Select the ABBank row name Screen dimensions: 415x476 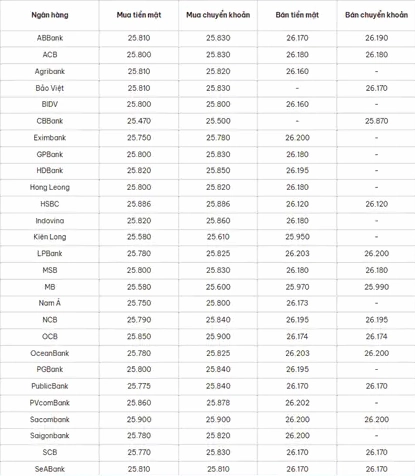tap(50, 38)
